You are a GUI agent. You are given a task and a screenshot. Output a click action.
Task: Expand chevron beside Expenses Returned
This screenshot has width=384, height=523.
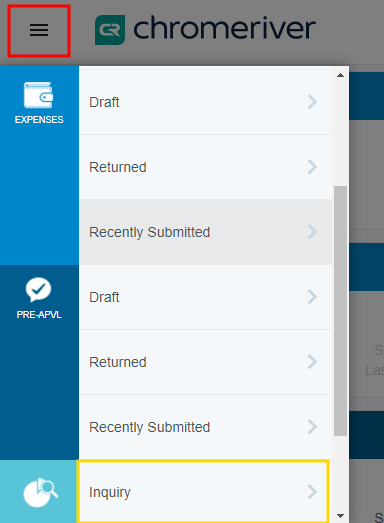[x=312, y=167]
